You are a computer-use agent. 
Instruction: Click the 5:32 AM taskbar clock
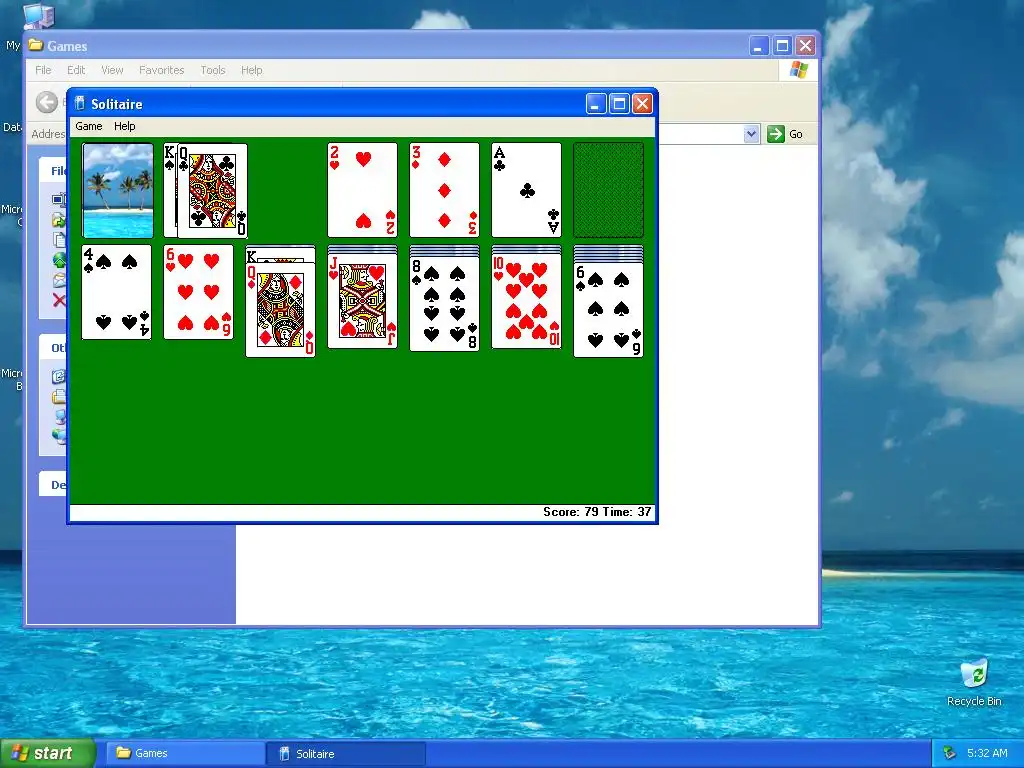(x=987, y=754)
